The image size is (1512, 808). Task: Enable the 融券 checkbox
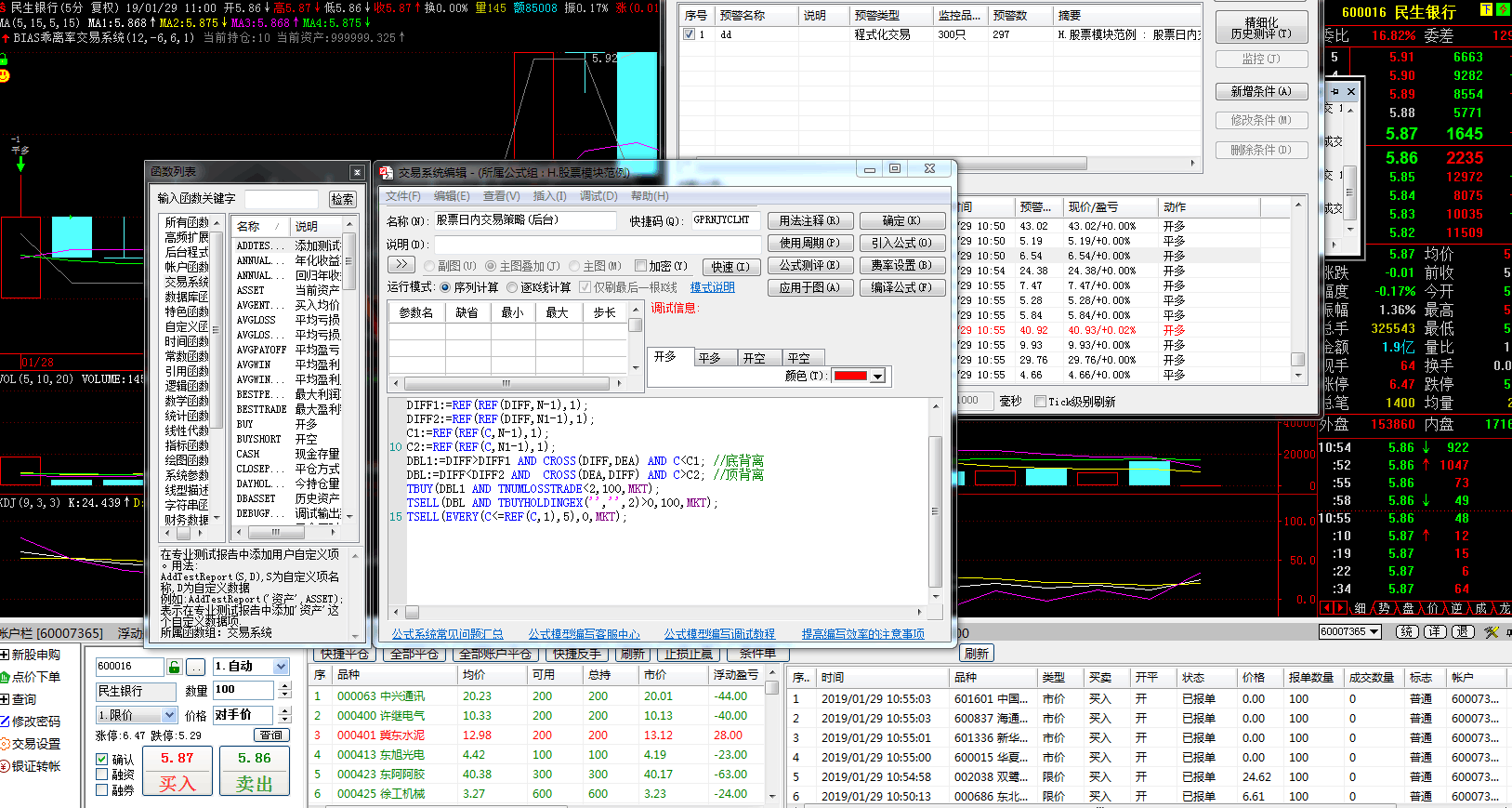[102, 790]
